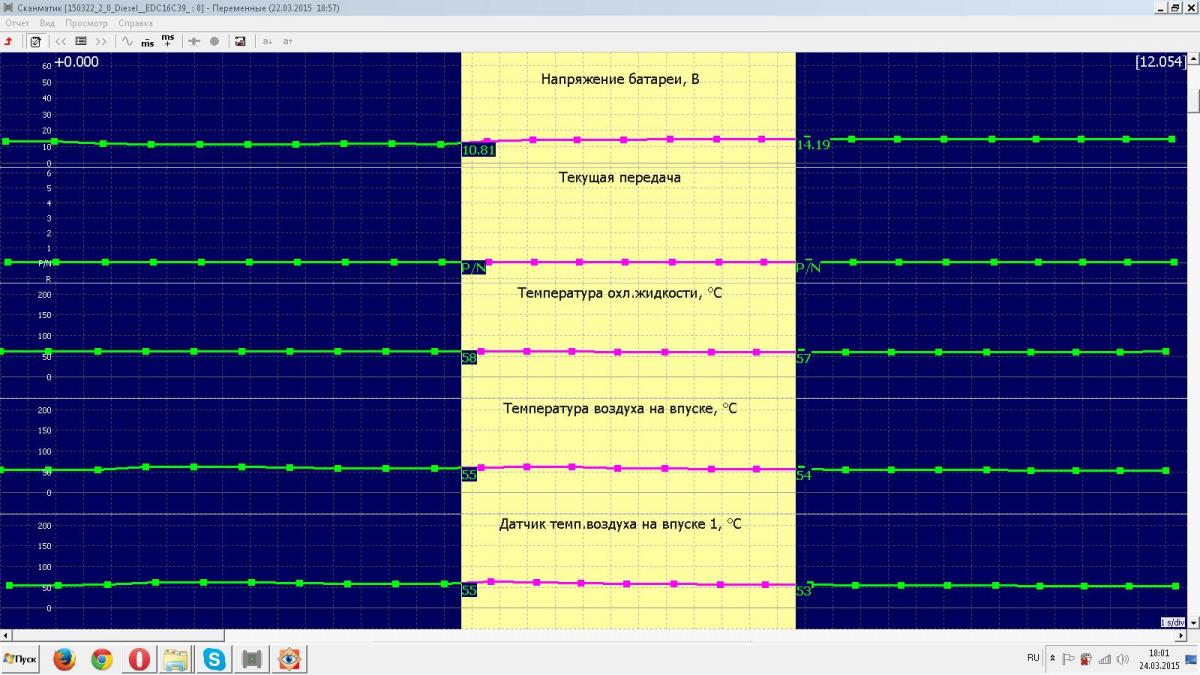1200x675 pixels.
Task: Click the Action Center flag tray icon
Action: pos(1068,659)
